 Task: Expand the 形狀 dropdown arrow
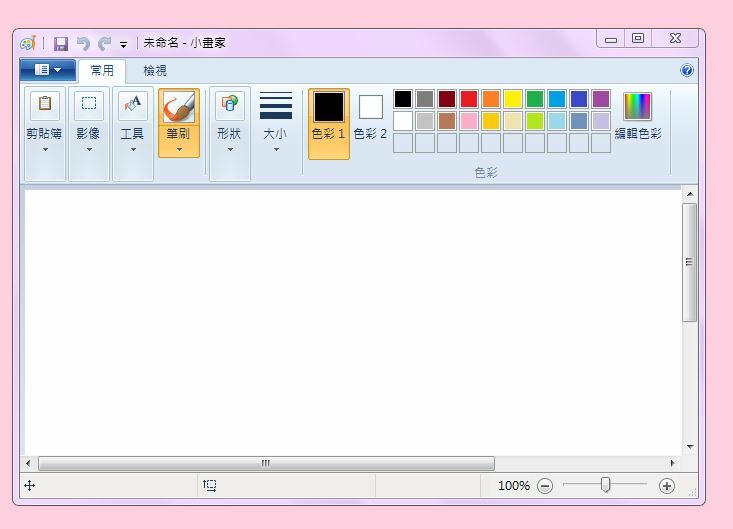tap(230, 150)
